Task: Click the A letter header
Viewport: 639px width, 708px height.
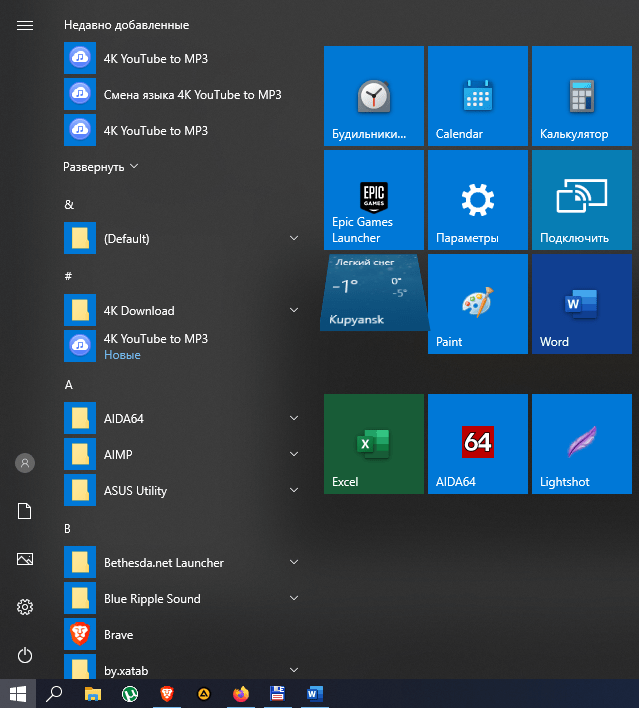Action: click(x=68, y=385)
